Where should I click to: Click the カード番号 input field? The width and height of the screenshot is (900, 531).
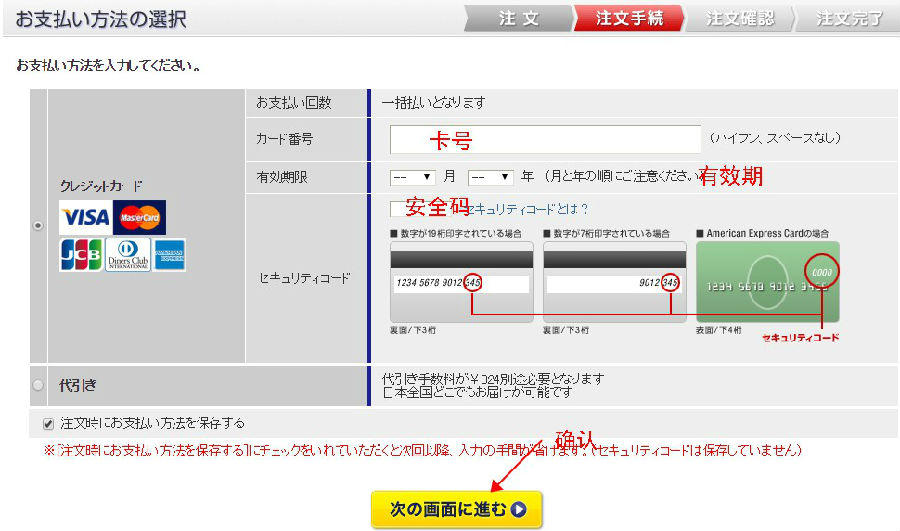(x=545, y=139)
